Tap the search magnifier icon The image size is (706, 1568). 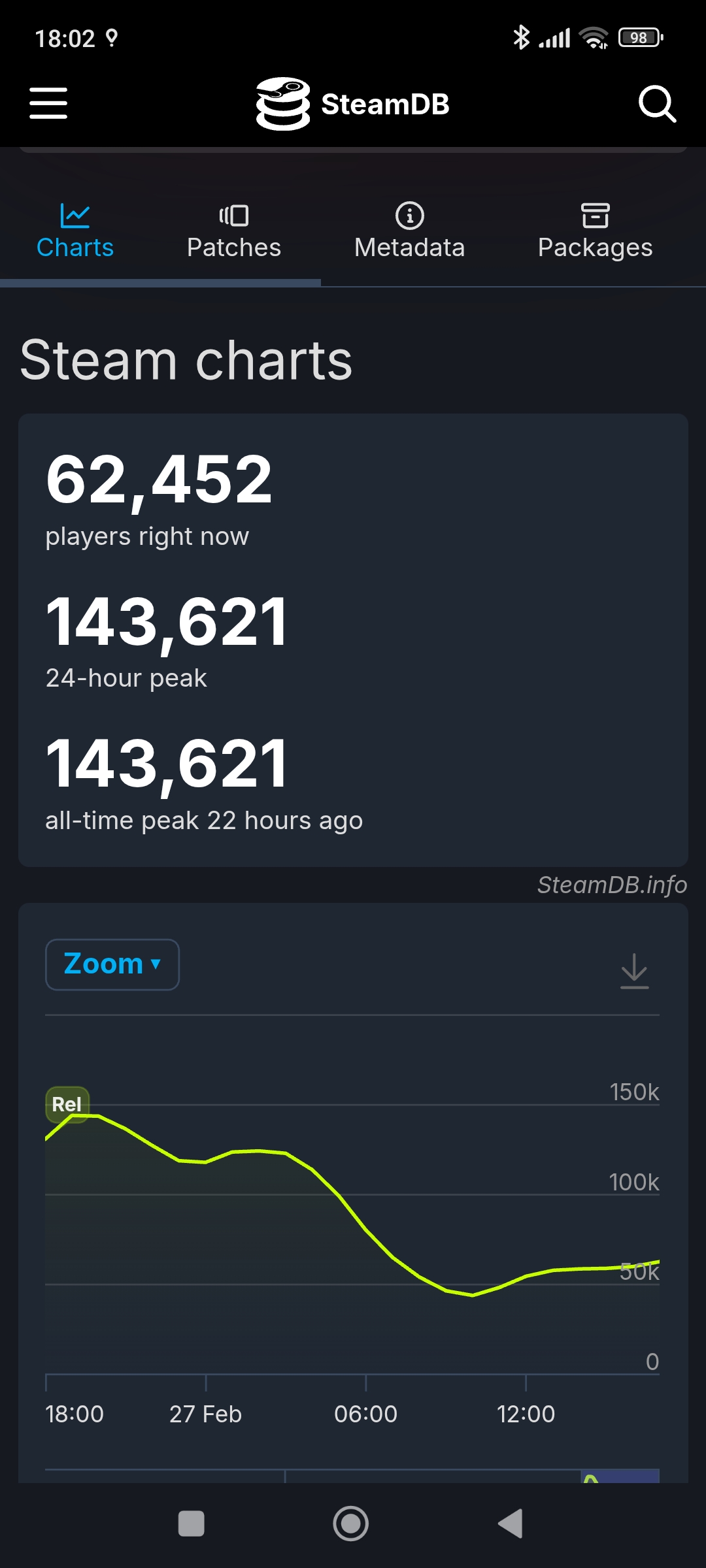656,104
